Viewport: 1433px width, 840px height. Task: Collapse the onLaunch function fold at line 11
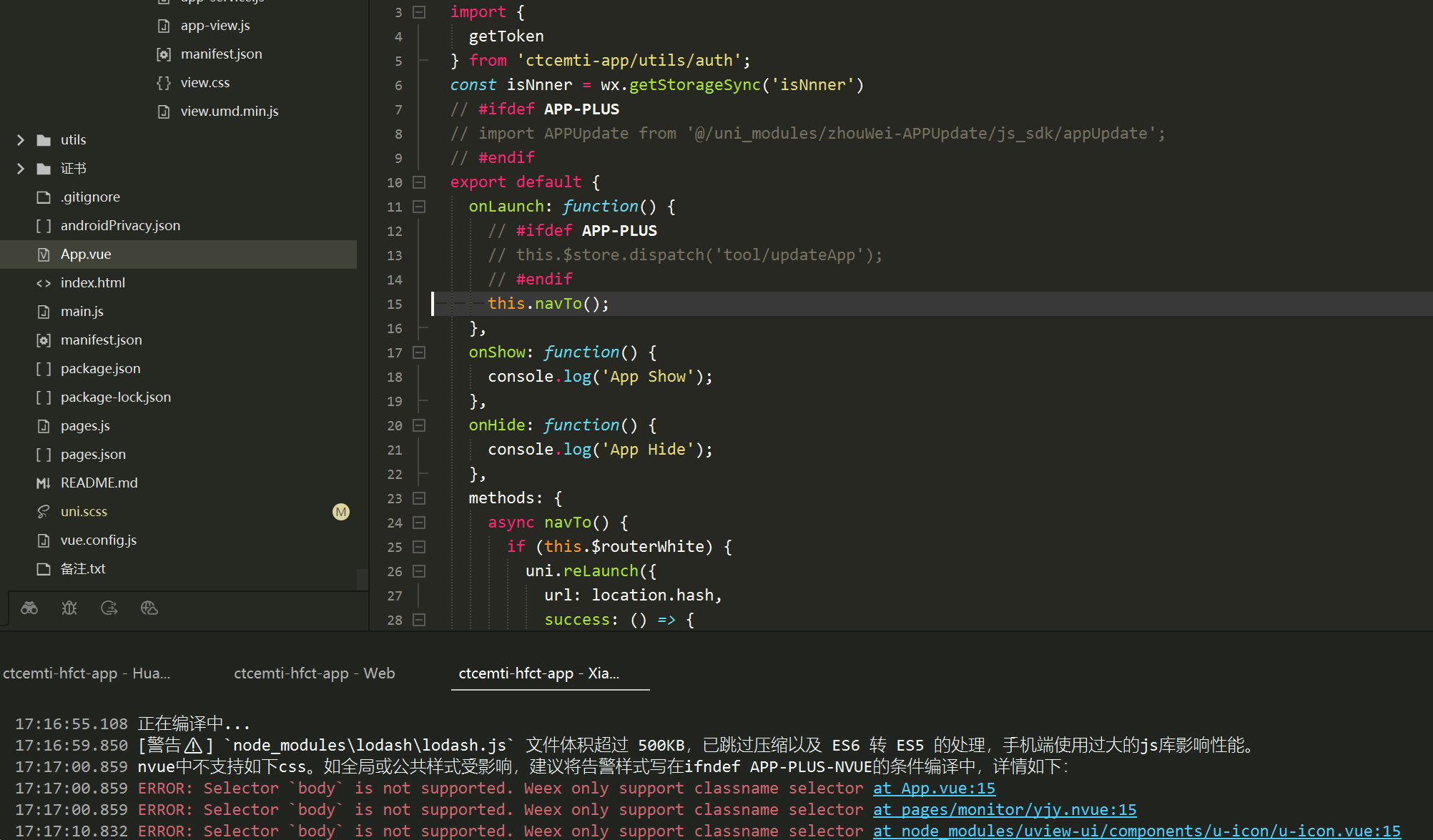[419, 207]
